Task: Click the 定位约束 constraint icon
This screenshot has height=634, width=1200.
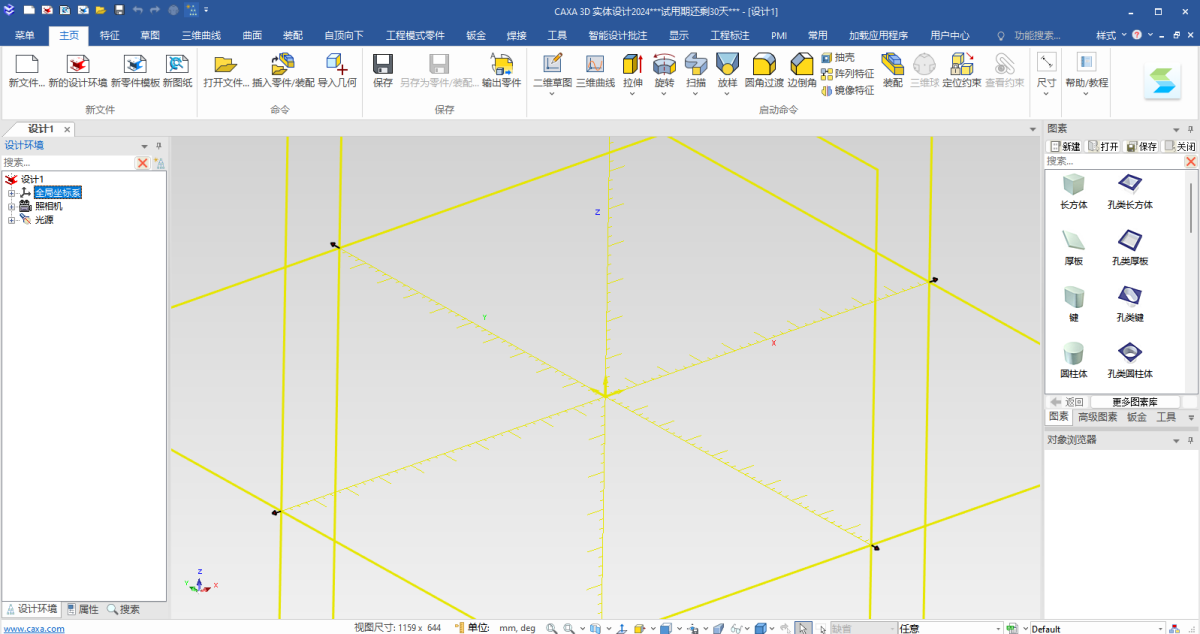Action: [960, 70]
